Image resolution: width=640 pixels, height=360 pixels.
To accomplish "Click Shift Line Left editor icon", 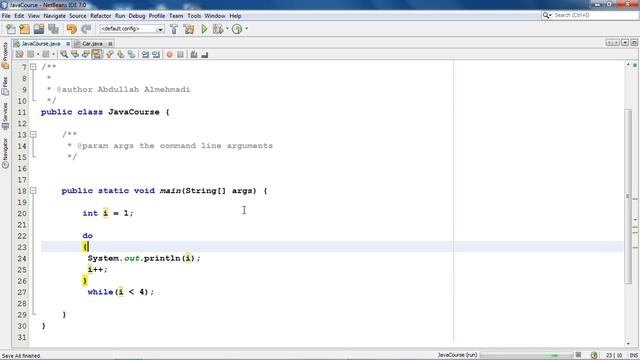I will tap(145, 54).
